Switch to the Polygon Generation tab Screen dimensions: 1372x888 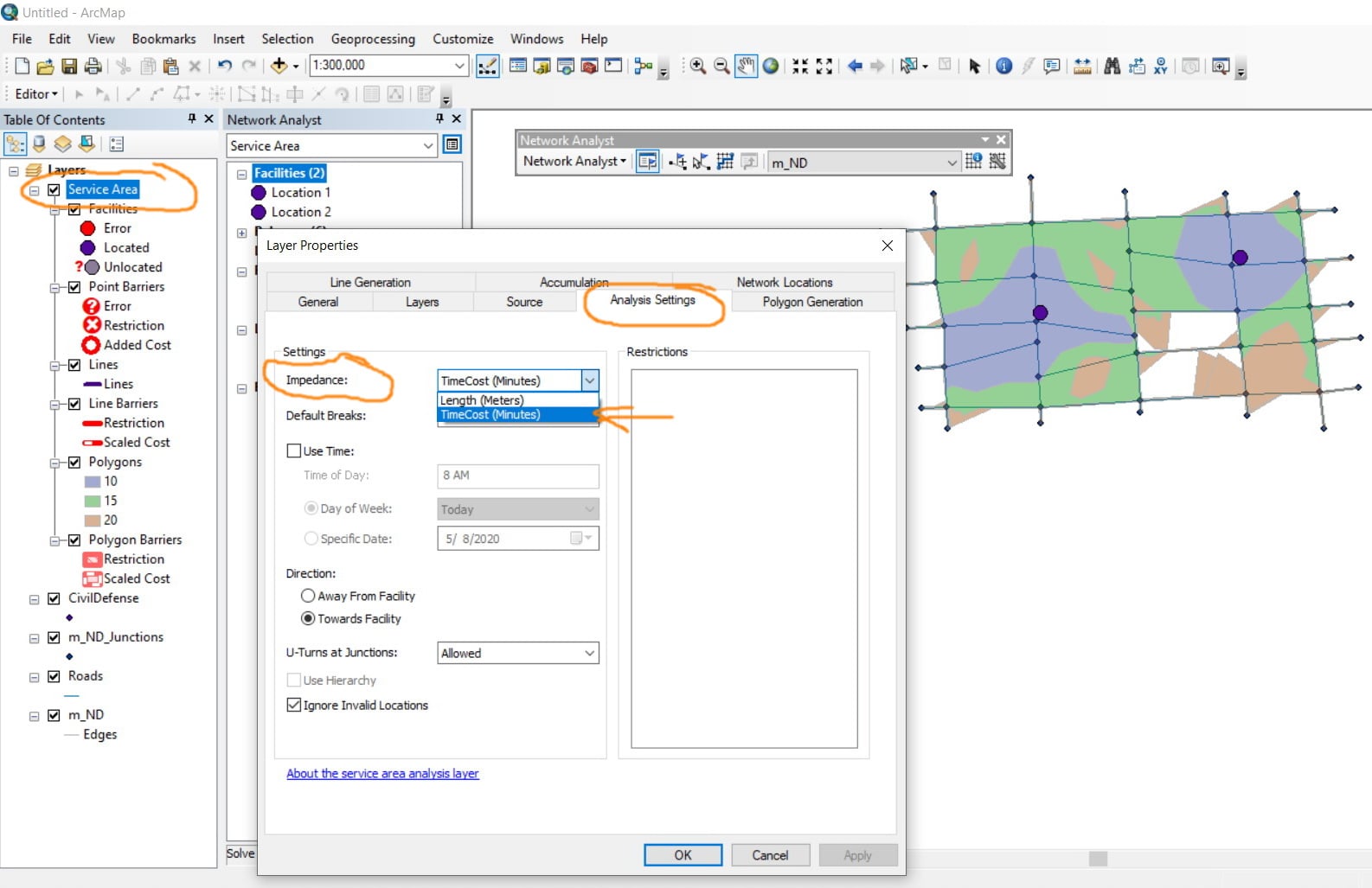pos(812,302)
